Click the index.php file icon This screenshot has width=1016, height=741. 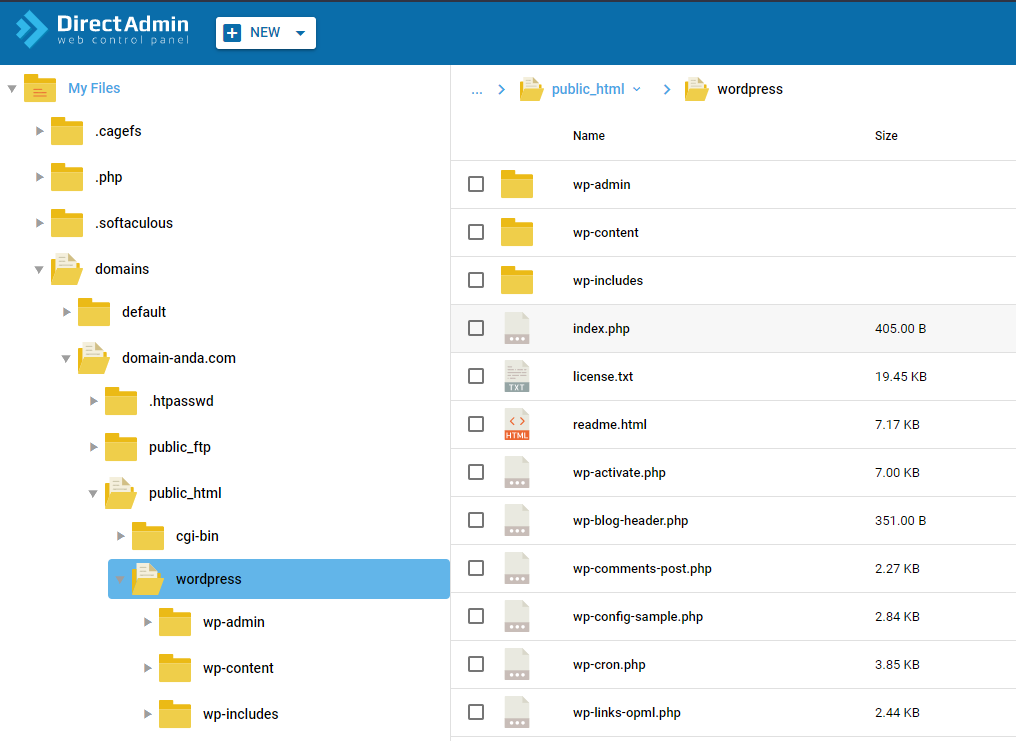point(517,328)
